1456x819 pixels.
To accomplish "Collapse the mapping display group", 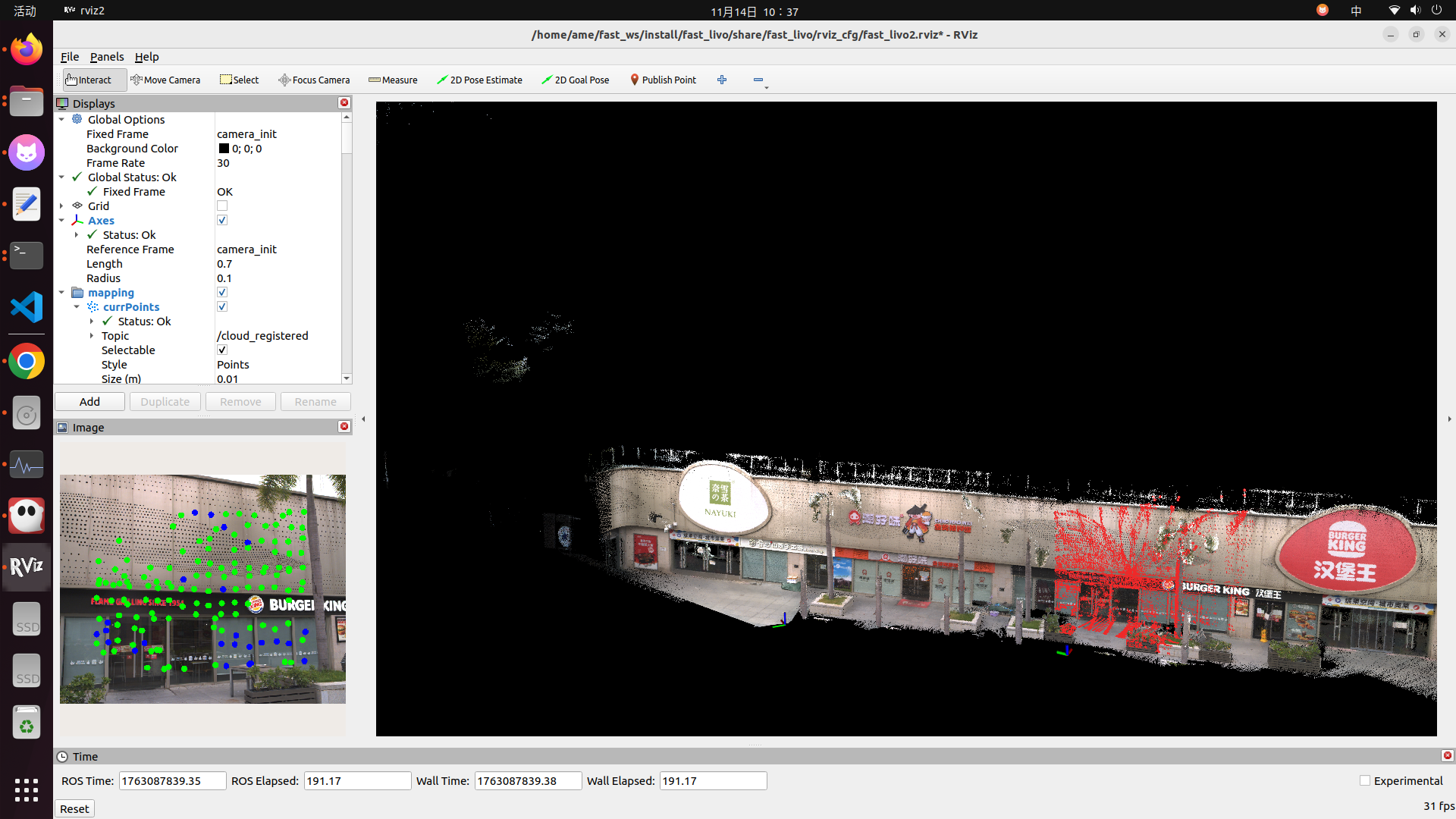I will pos(61,292).
